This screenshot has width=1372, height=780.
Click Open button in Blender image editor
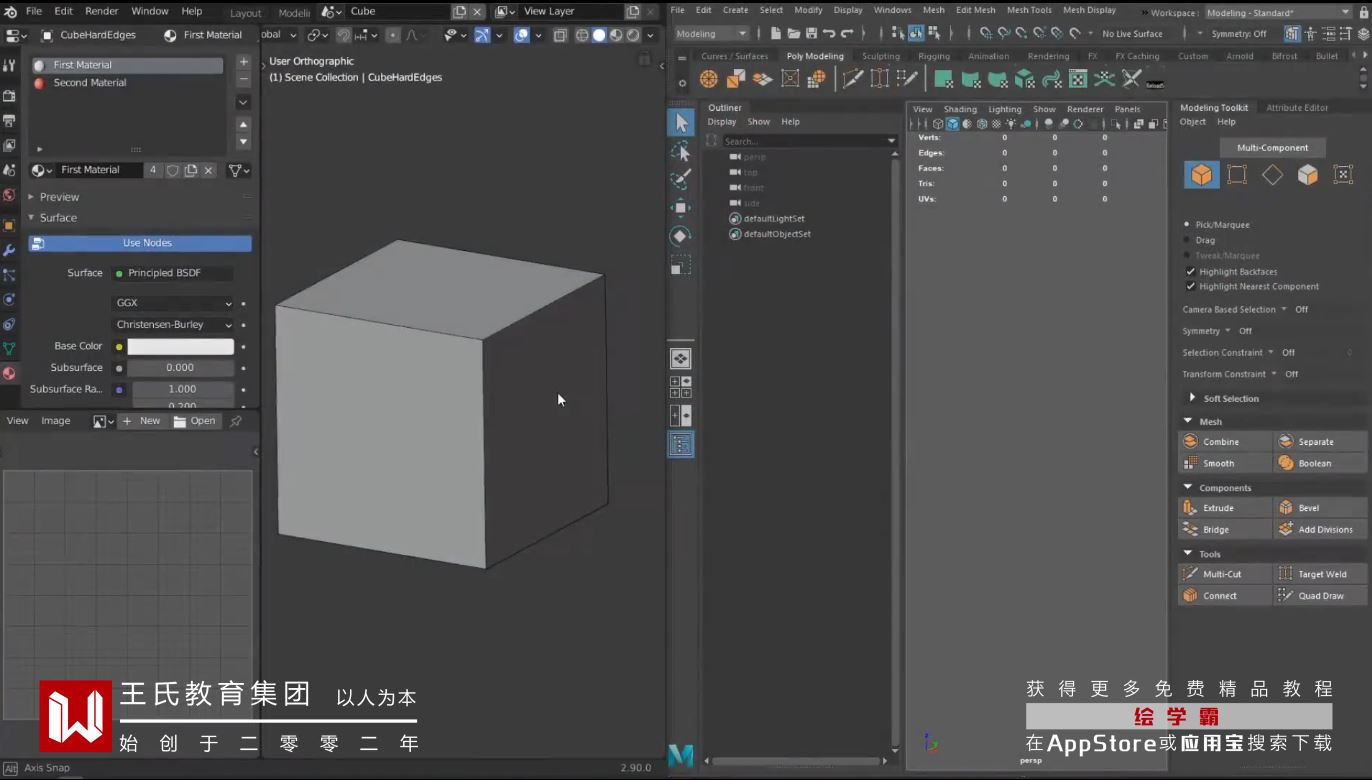click(x=194, y=421)
